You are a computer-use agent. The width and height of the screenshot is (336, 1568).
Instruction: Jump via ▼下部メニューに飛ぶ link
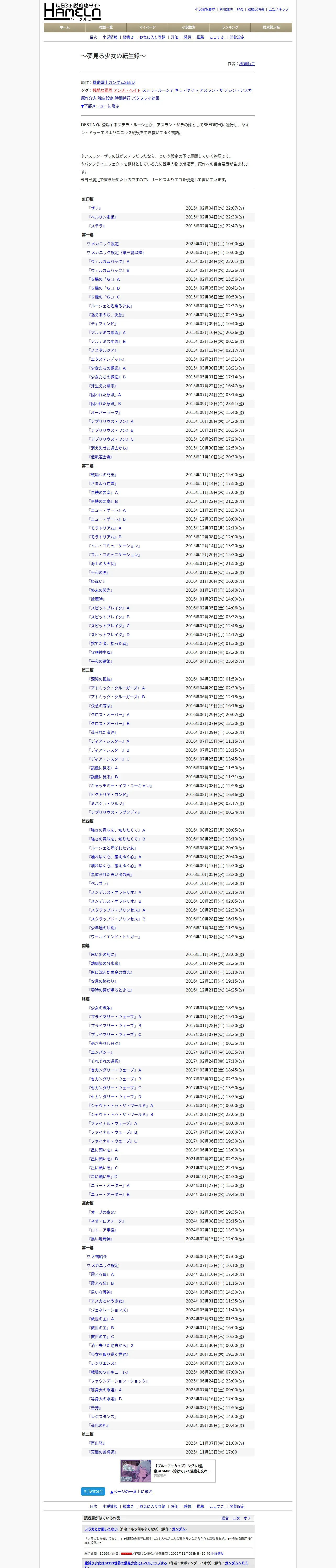[100, 106]
